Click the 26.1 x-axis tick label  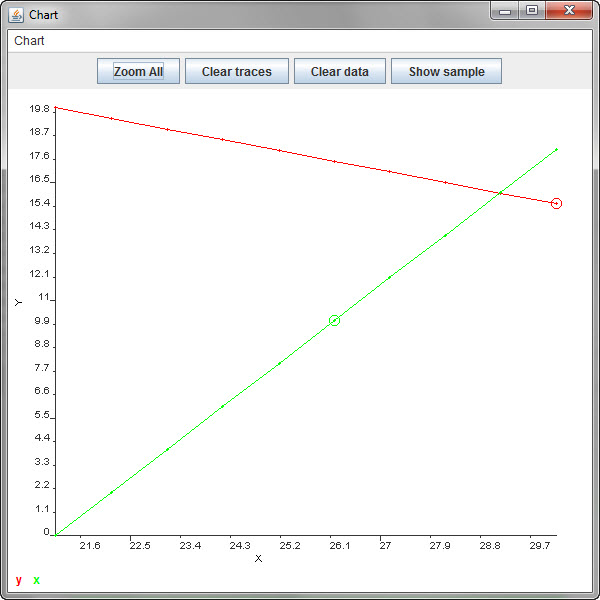point(340,546)
